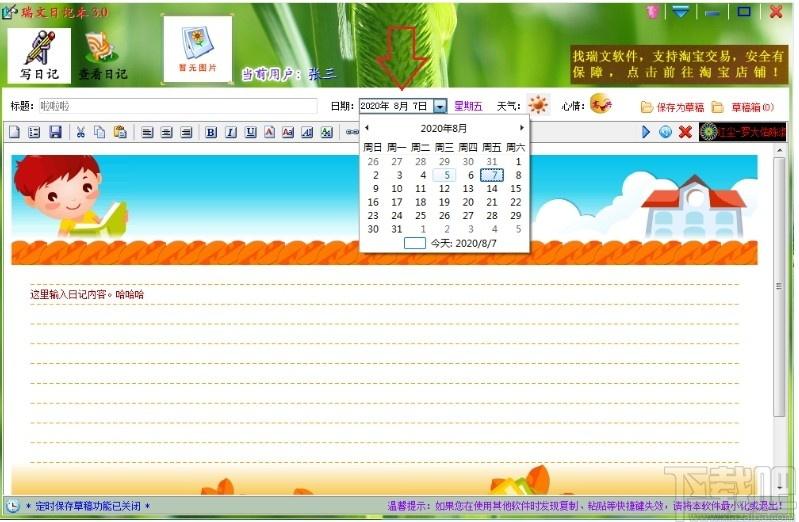Screen dimensions: 799x522
Task: Go to previous month in calendar
Action: coord(367,128)
